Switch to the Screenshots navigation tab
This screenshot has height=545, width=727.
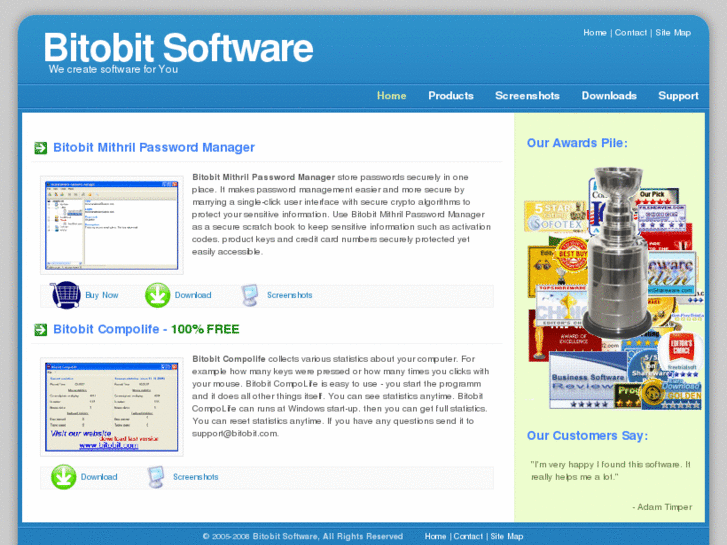pyautogui.click(x=527, y=96)
